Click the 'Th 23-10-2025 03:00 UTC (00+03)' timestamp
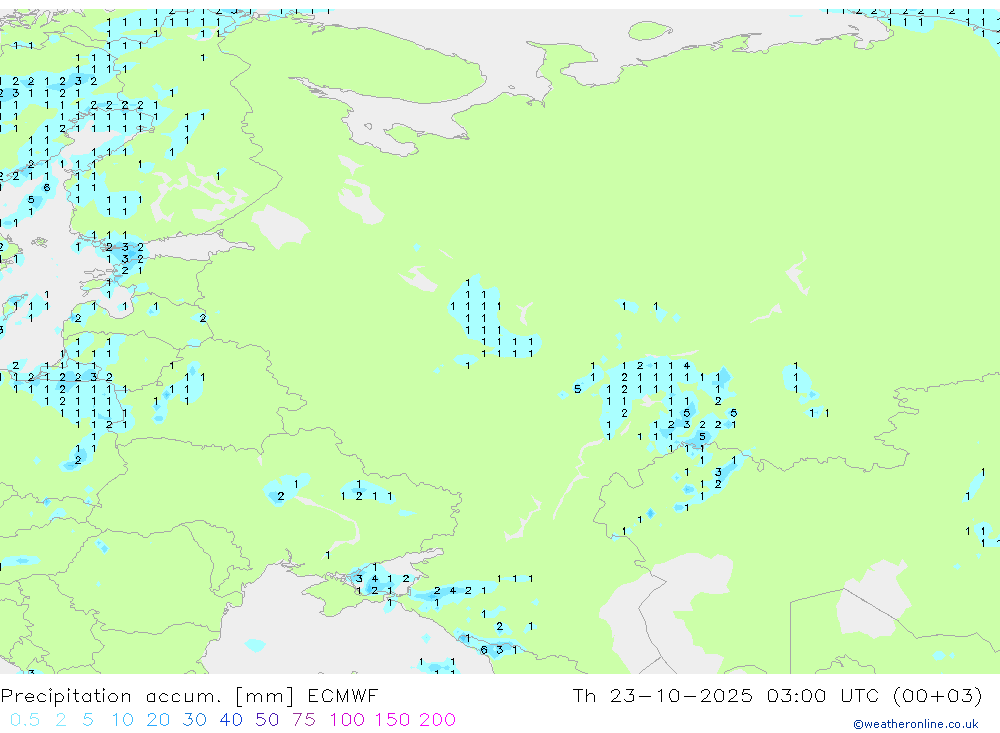 point(777,696)
